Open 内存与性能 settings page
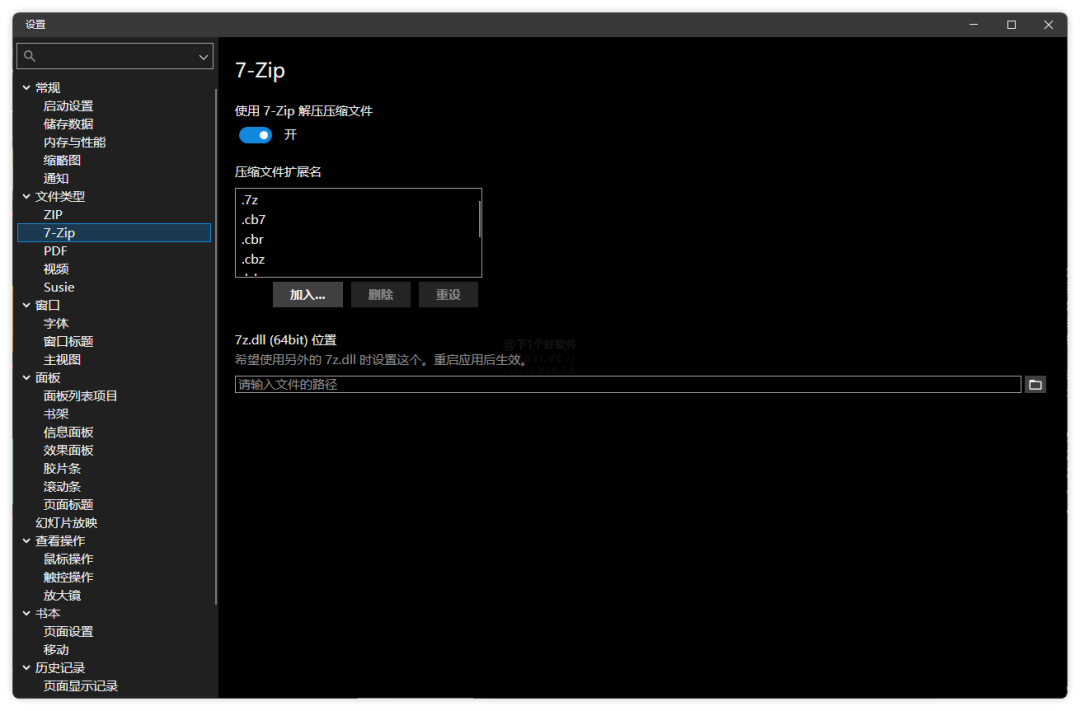 74,143
